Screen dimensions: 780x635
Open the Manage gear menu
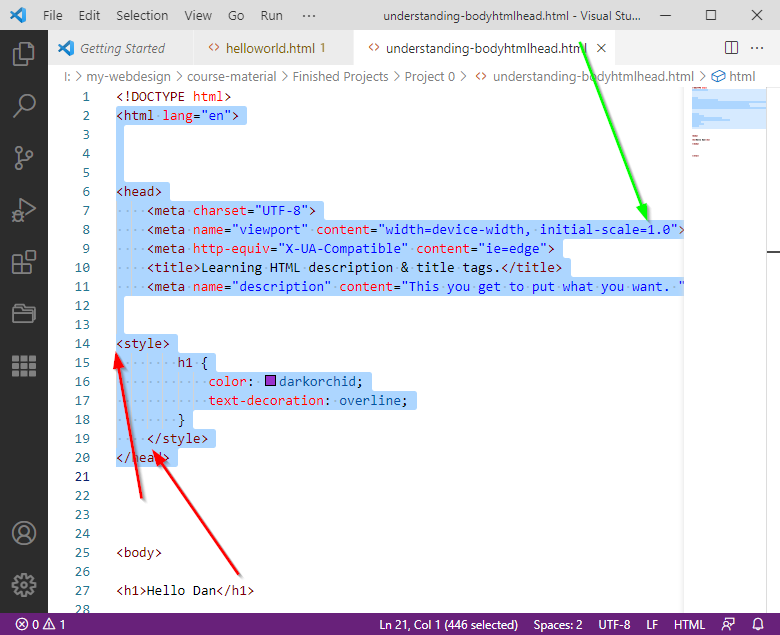(23, 585)
